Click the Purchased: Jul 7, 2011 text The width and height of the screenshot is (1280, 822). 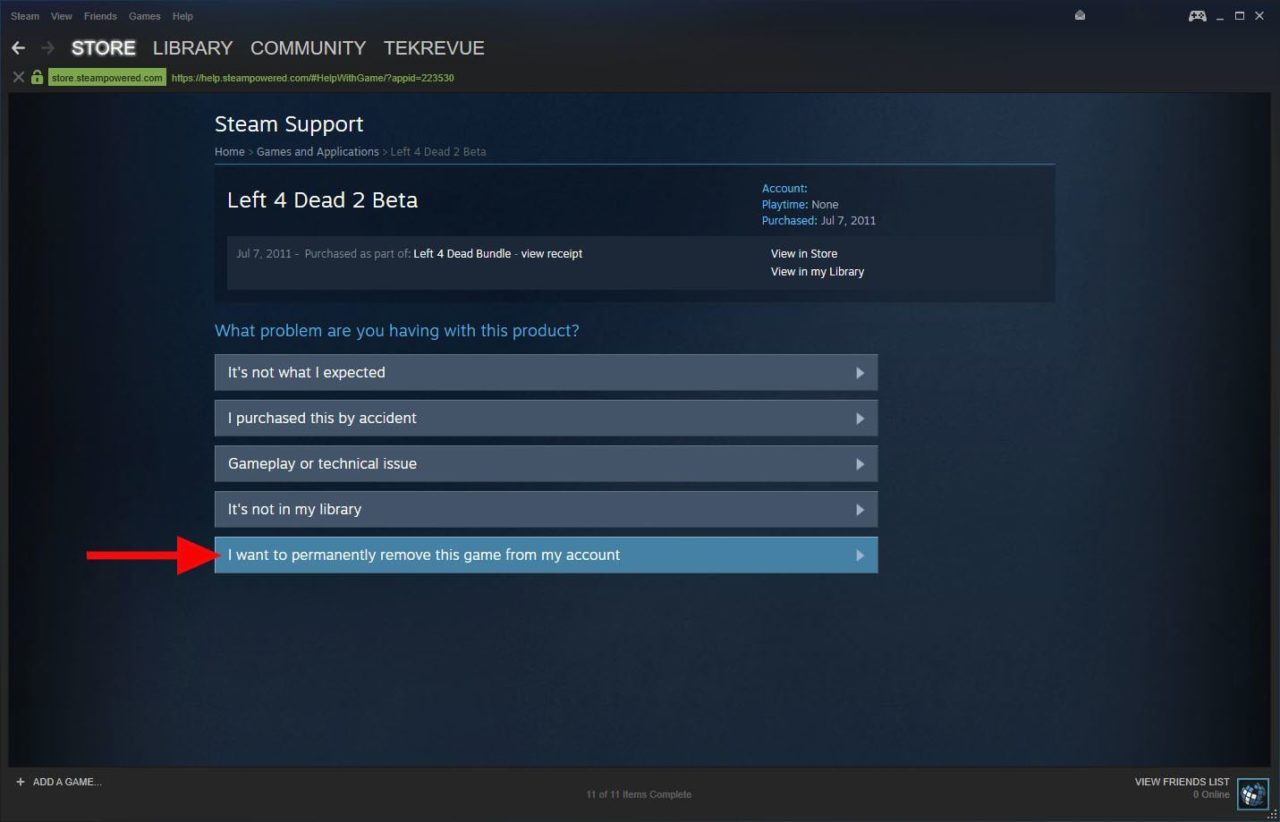[819, 220]
